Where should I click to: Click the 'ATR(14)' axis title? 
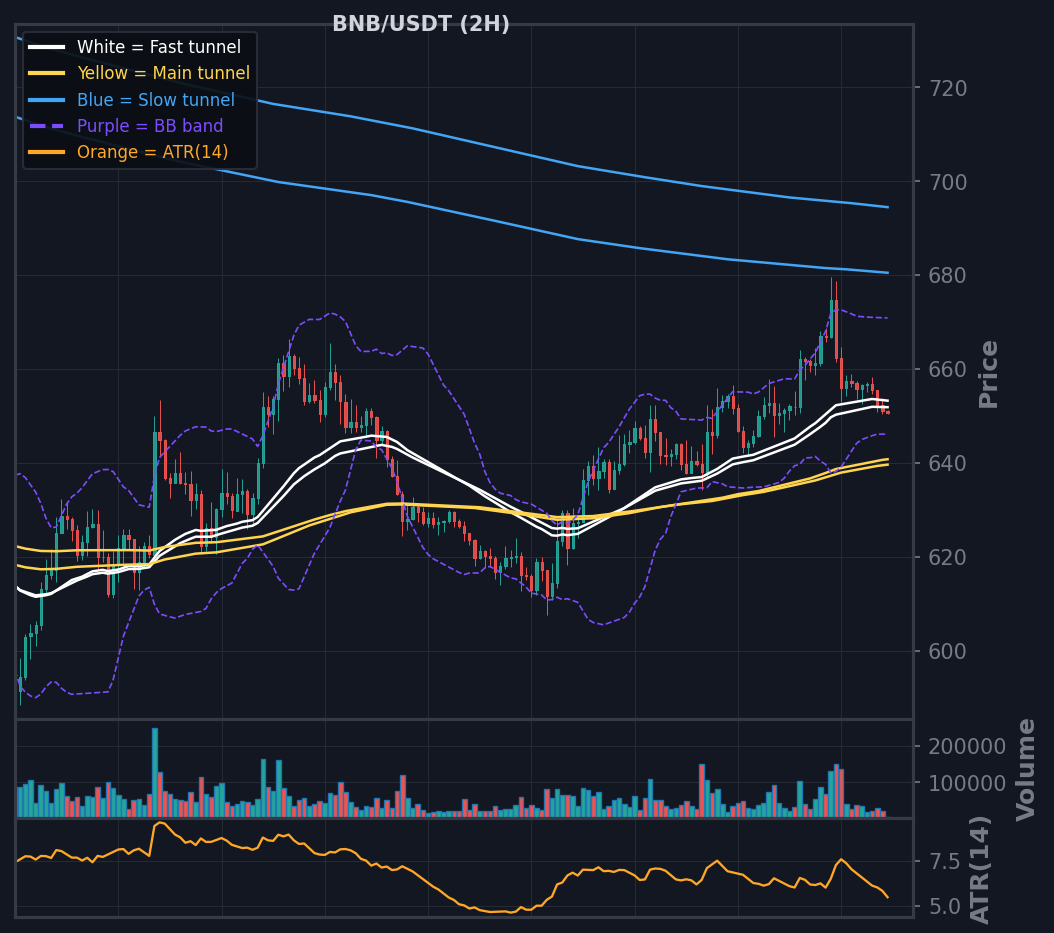[x=981, y=870]
